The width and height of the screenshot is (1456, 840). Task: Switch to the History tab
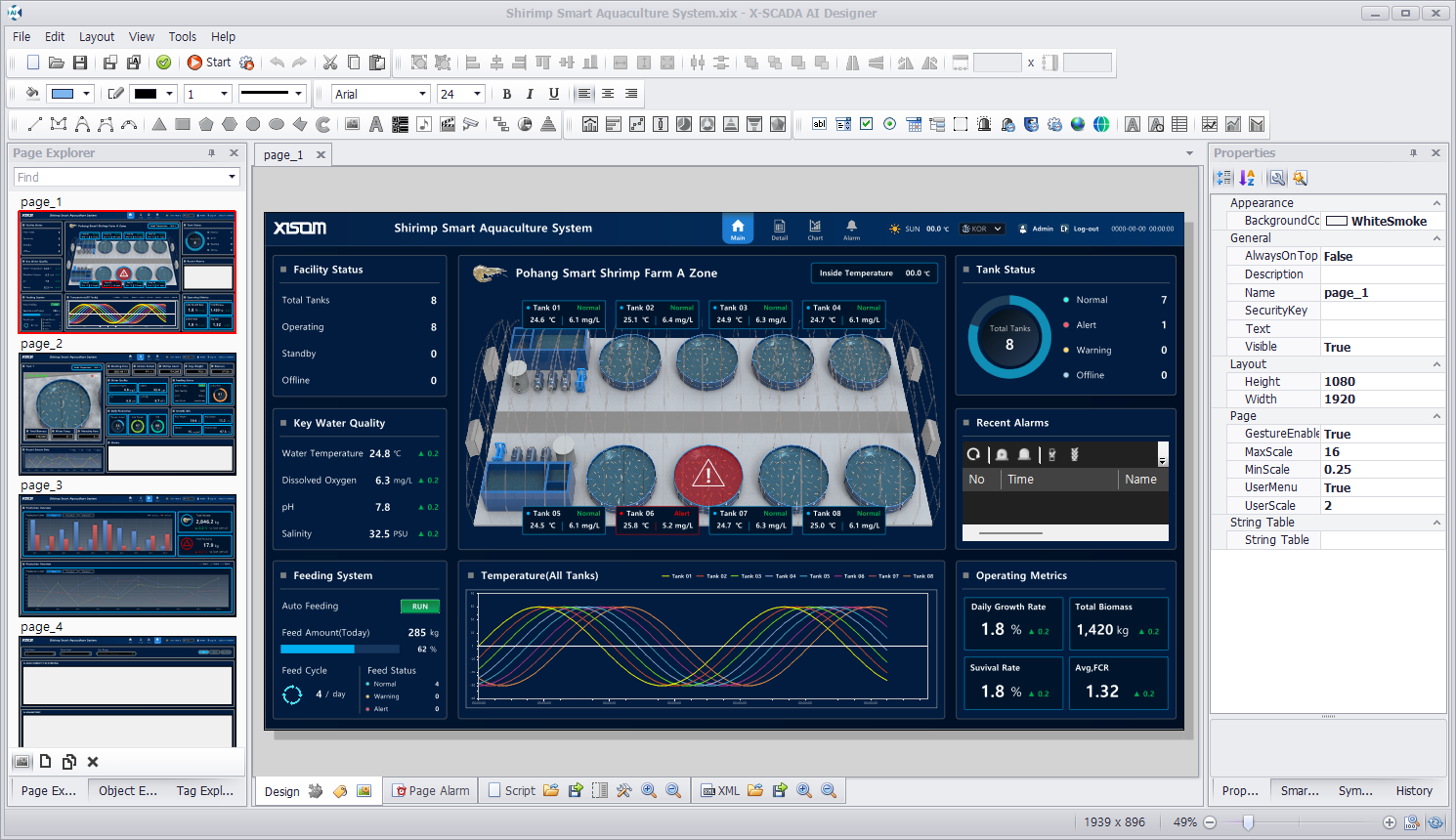pos(1414,790)
